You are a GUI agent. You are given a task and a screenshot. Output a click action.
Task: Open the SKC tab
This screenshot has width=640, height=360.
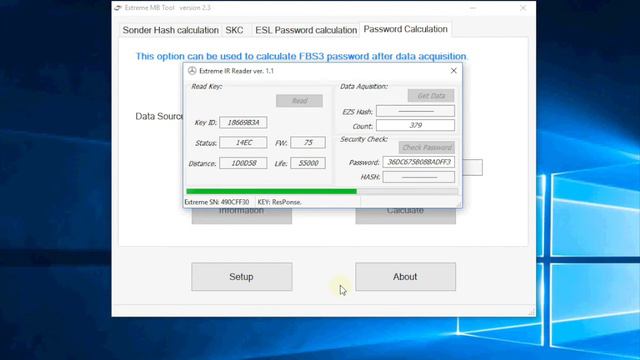point(234,30)
